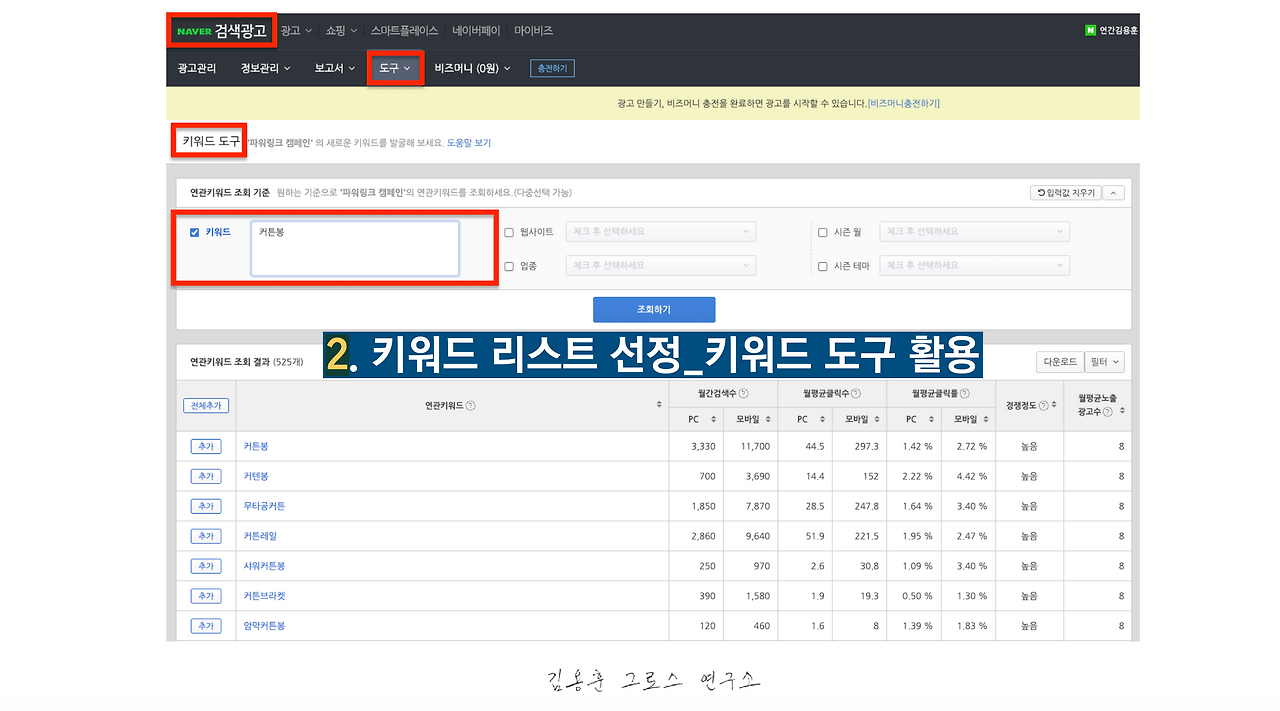Click the help icon beside 경쟁정도
The image size is (1280, 711).
click(1044, 404)
